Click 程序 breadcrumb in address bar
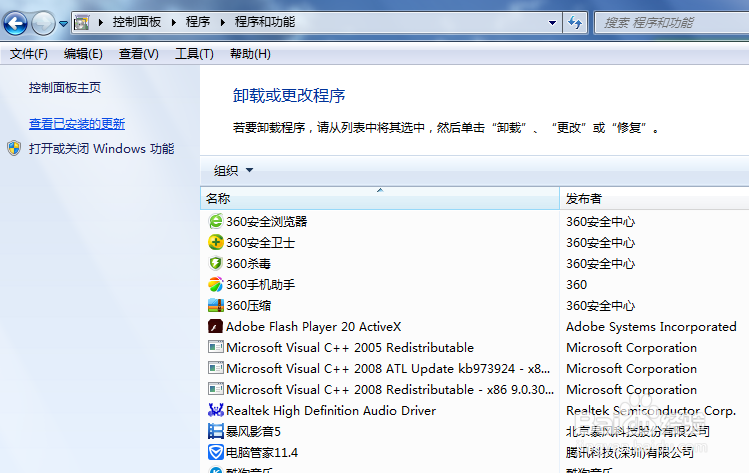 (x=198, y=22)
